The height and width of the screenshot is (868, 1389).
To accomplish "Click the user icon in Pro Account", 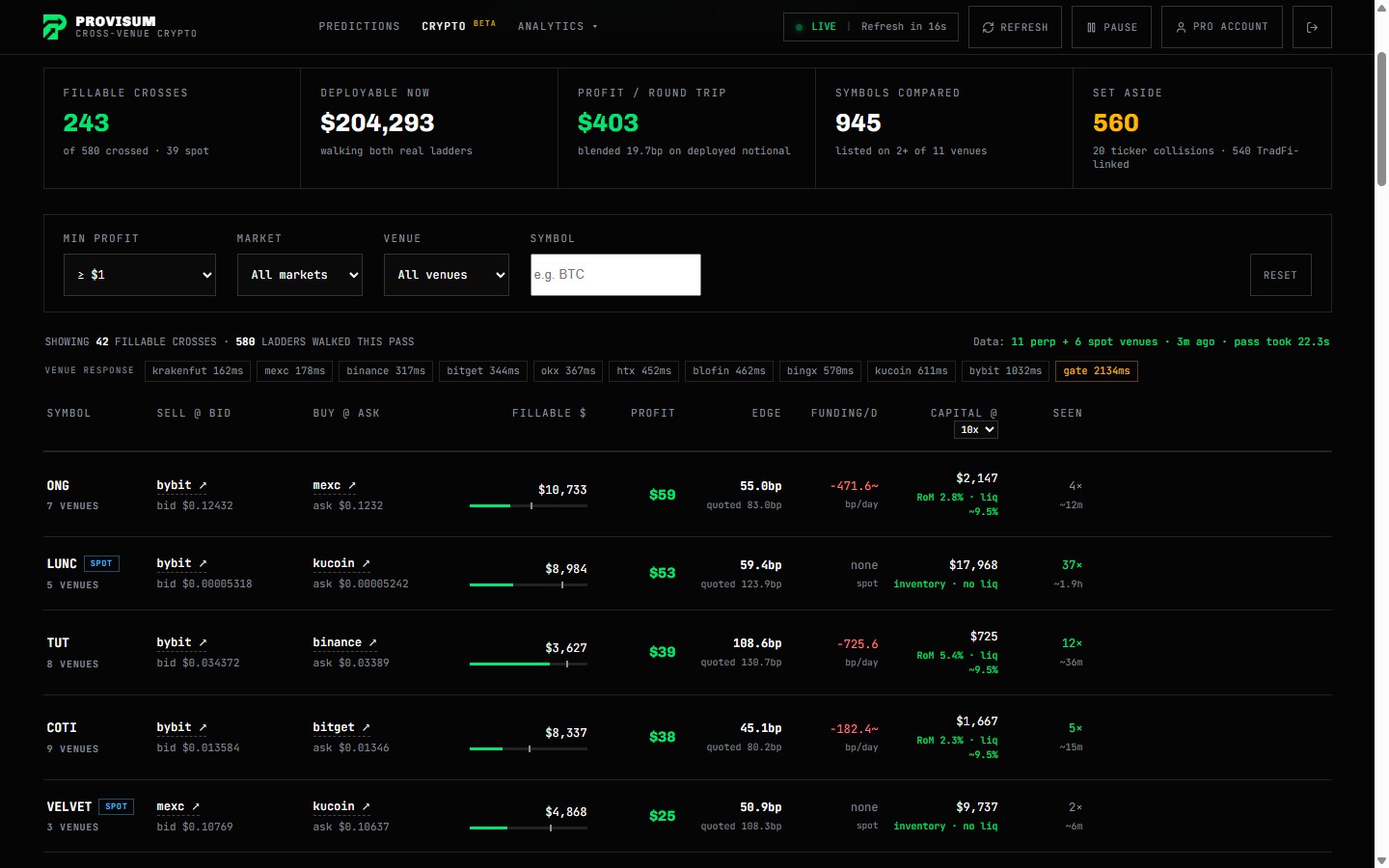I will (1181, 28).
